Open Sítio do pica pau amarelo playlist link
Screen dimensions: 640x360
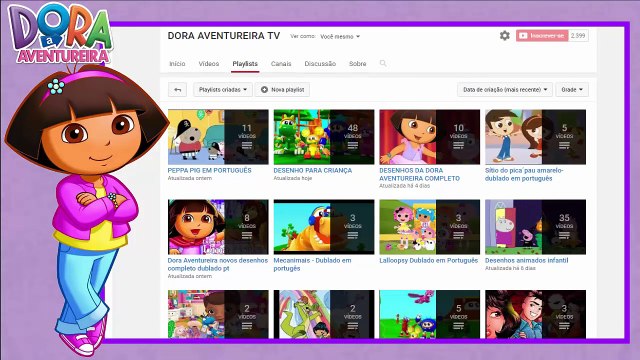click(x=524, y=174)
